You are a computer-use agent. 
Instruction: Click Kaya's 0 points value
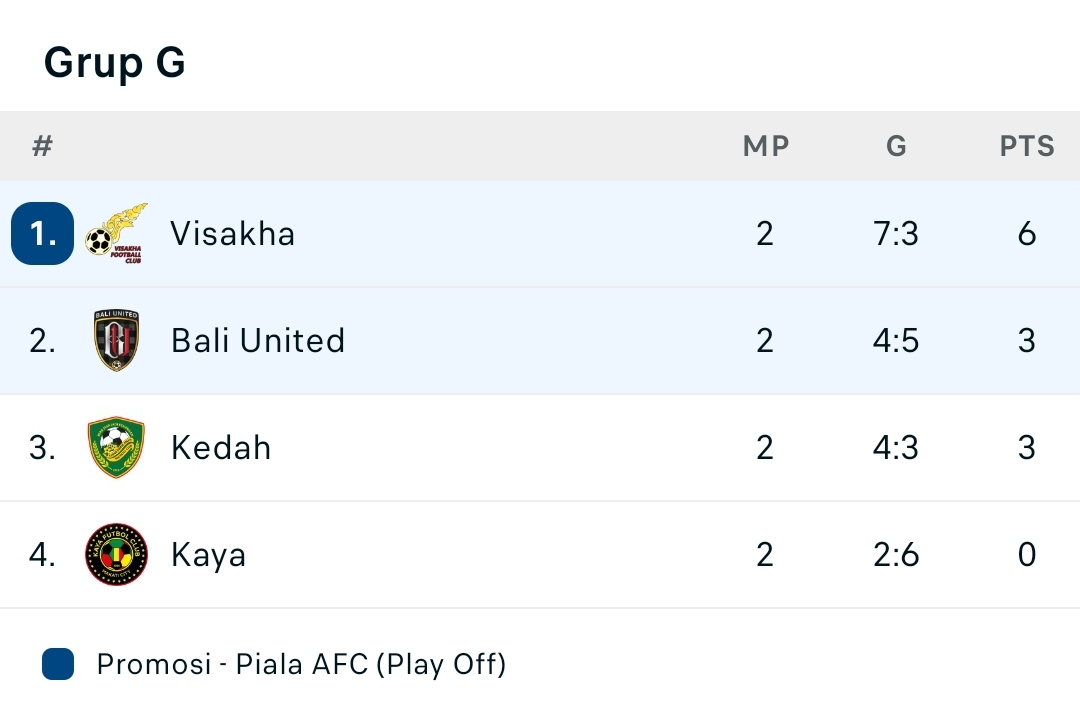[1027, 554]
